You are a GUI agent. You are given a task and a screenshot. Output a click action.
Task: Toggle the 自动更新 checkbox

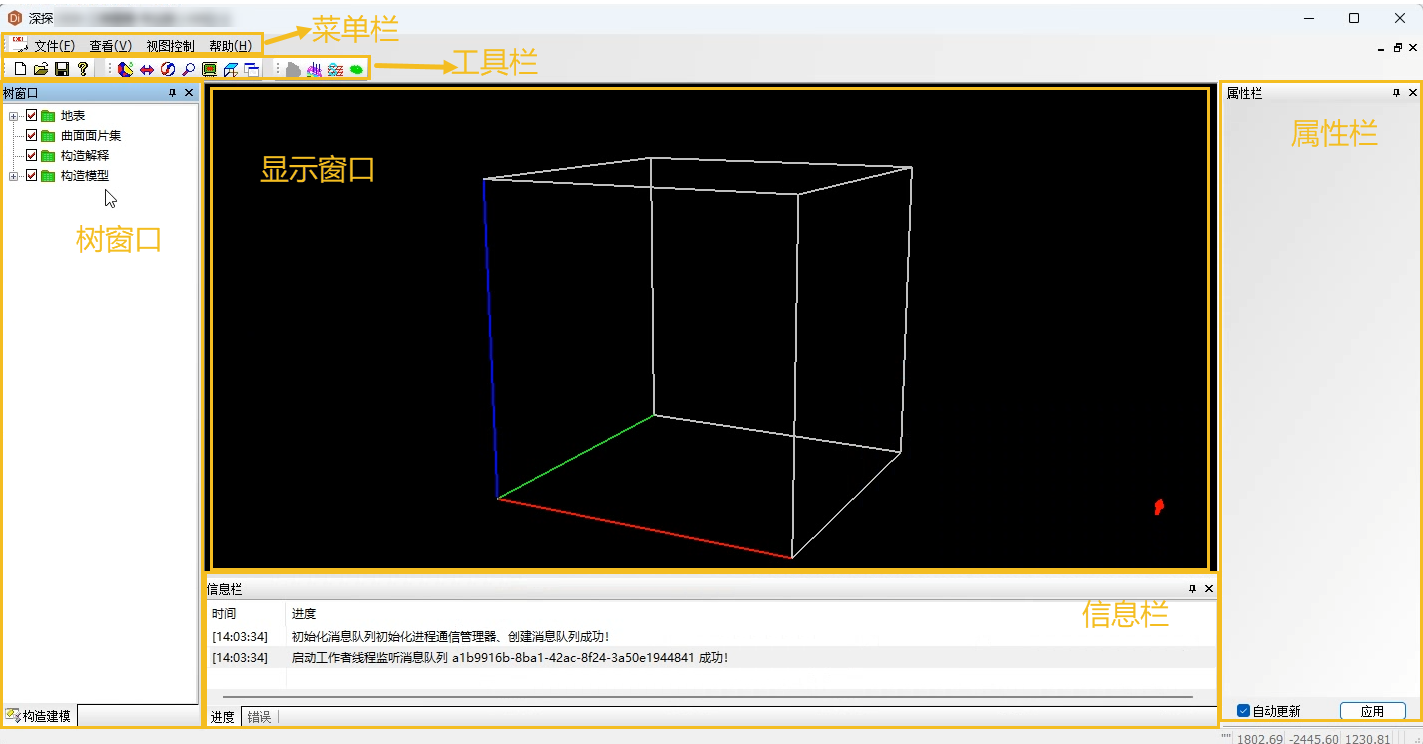click(1243, 711)
